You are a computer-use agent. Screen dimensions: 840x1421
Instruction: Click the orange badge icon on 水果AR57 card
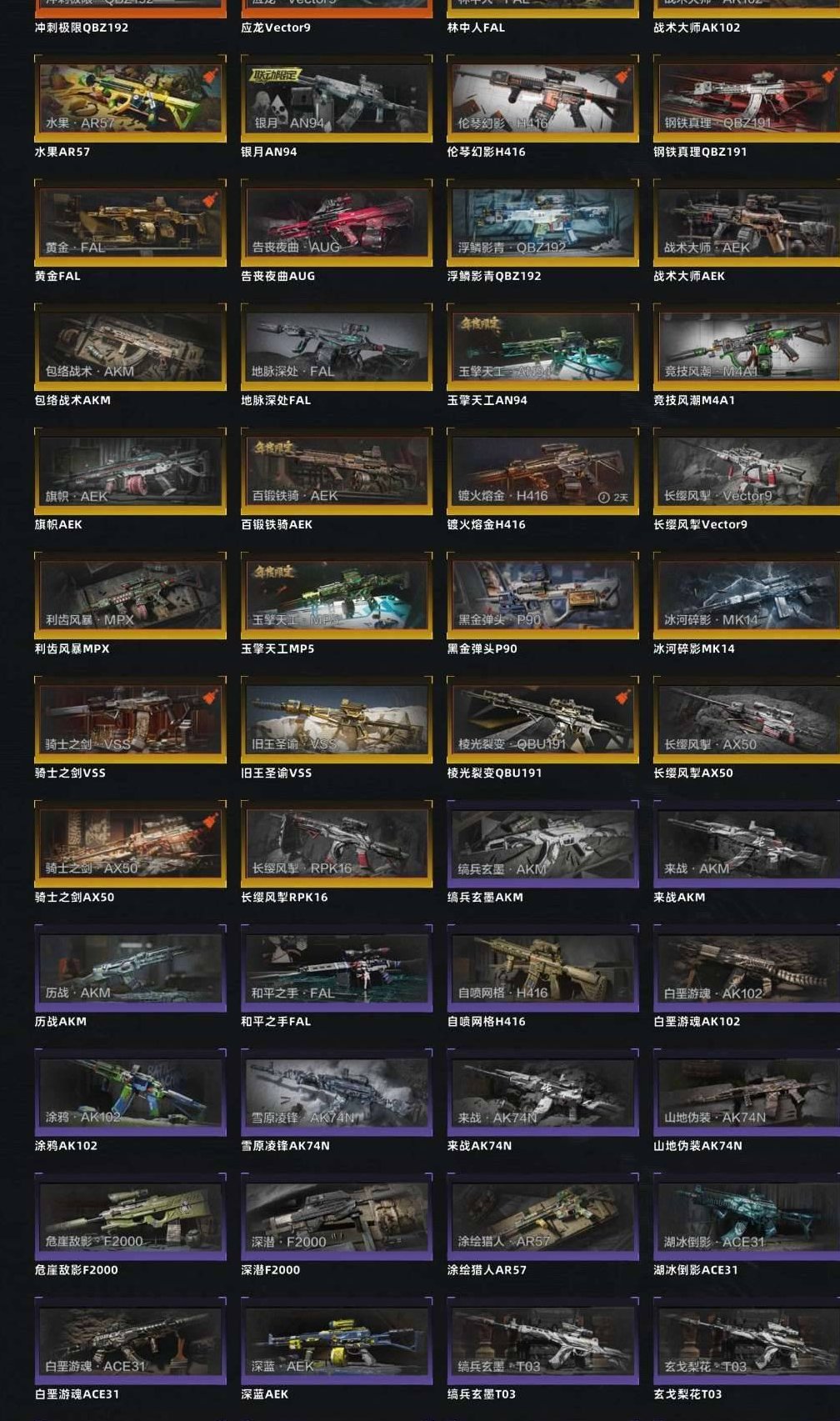tap(212, 77)
